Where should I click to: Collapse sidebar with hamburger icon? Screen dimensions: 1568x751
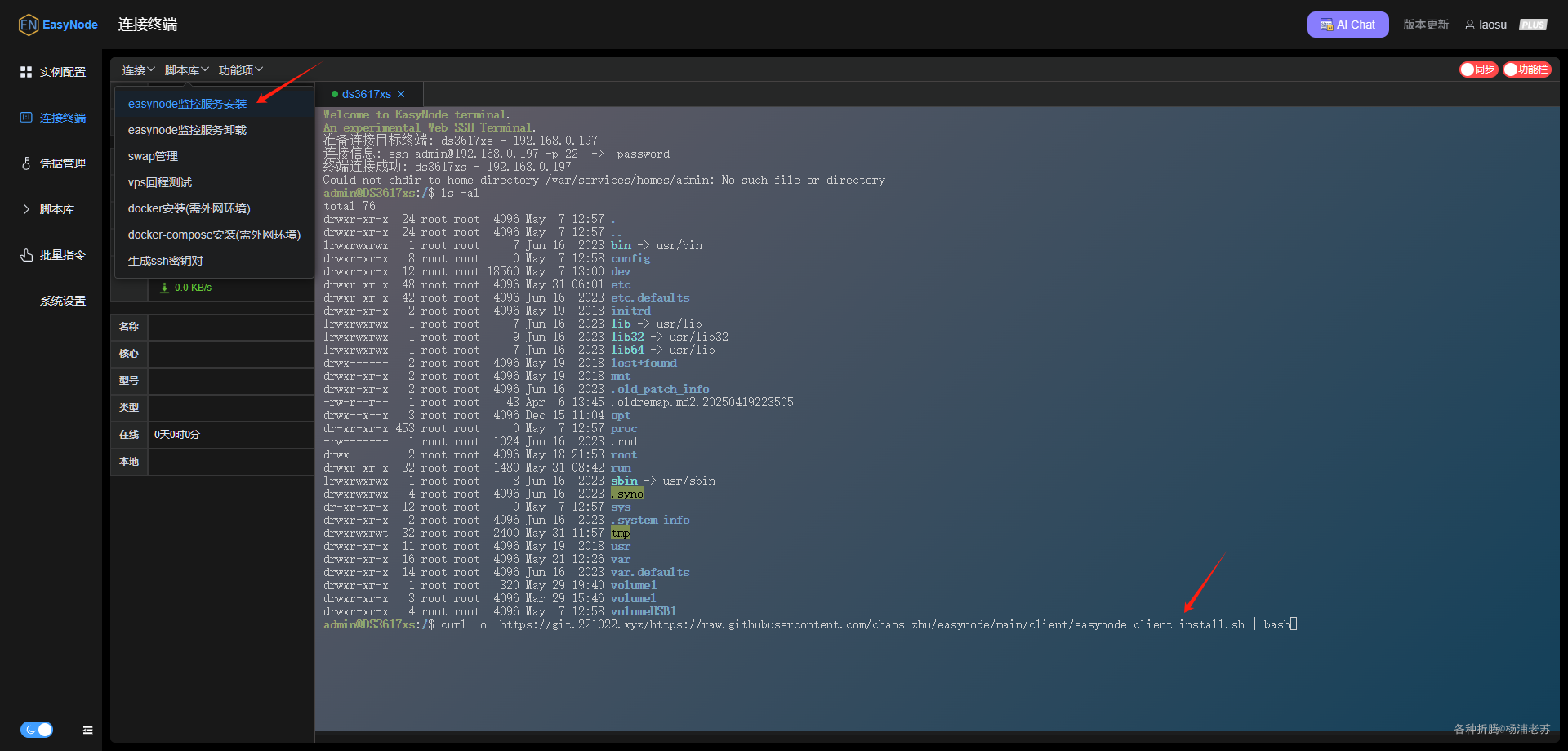tap(87, 731)
